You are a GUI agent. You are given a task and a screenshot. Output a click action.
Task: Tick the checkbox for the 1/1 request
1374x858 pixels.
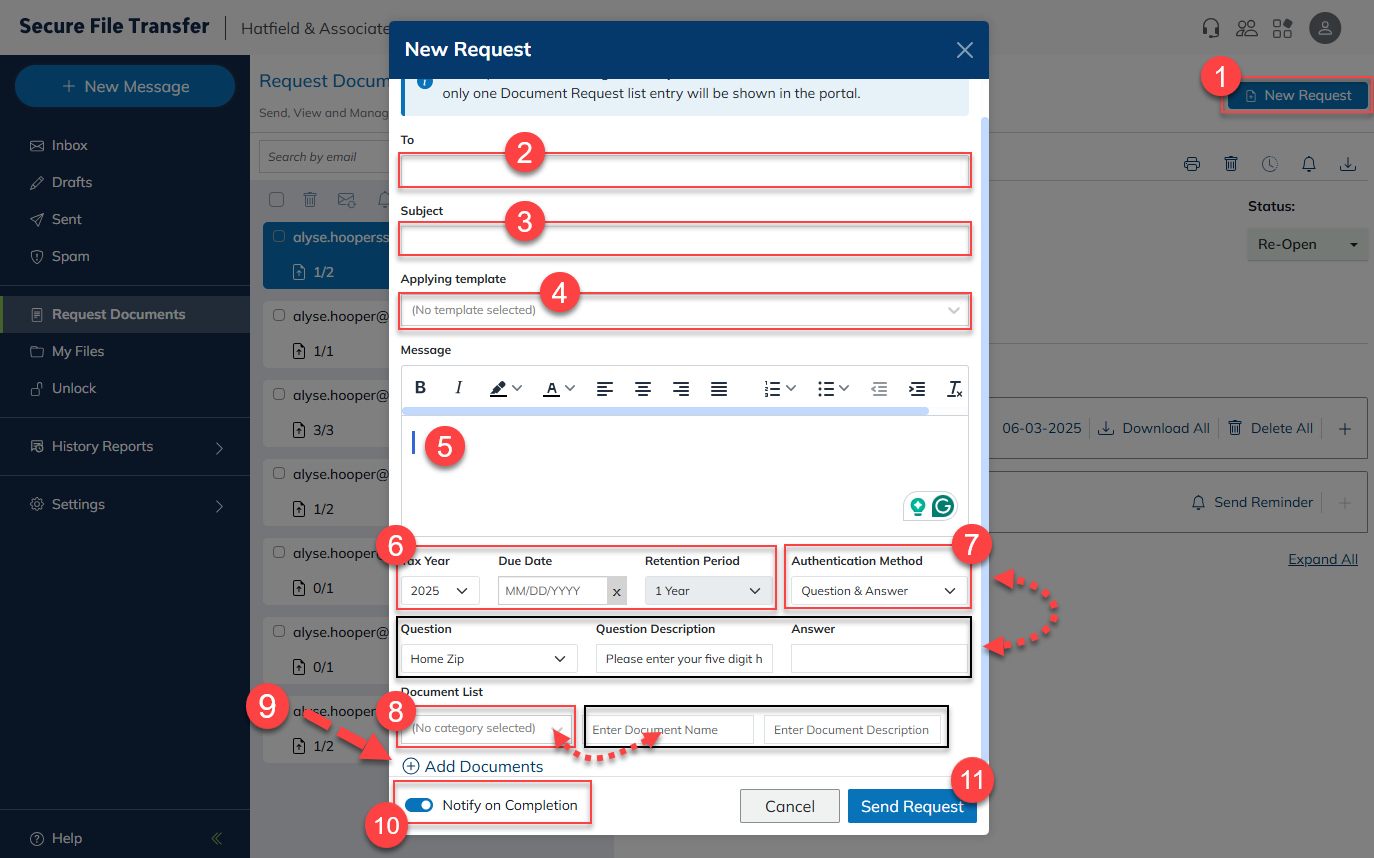[279, 315]
